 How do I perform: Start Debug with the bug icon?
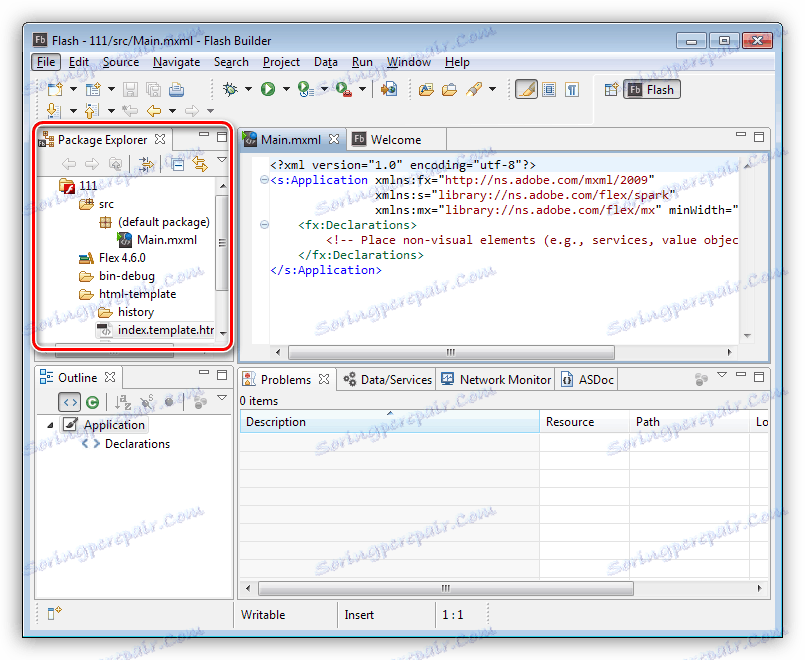click(230, 89)
